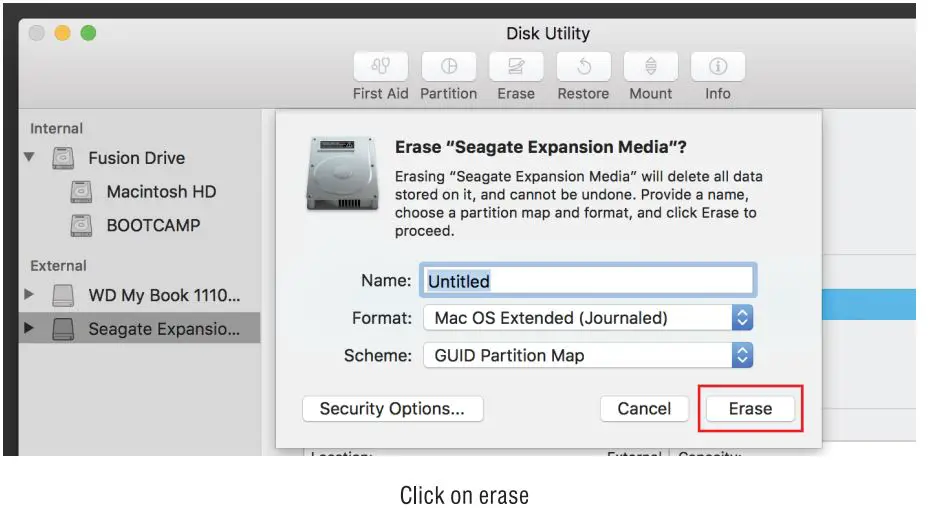Viewport: 929px width, 513px height.
Task: Collapse the Fusion Drive disclosure triangle
Action: (29, 158)
